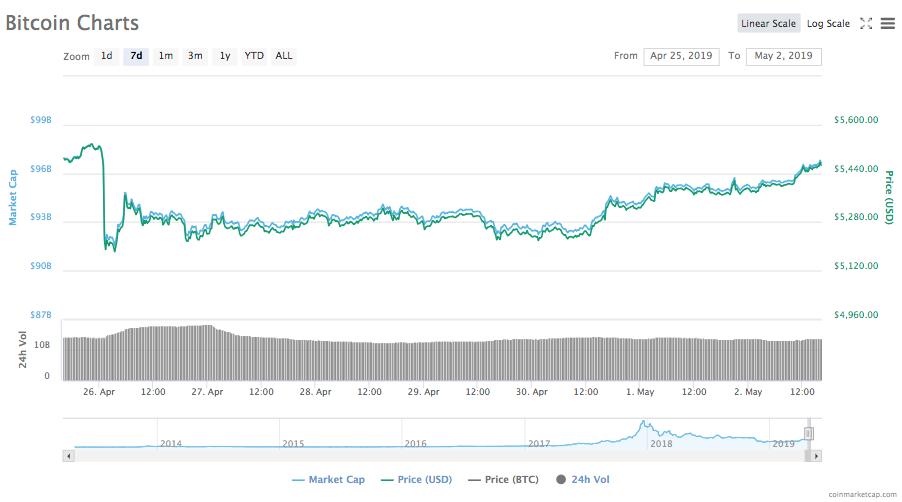Click the 30. Apr axis label
This screenshot has height=502, width=902.
click(x=532, y=392)
